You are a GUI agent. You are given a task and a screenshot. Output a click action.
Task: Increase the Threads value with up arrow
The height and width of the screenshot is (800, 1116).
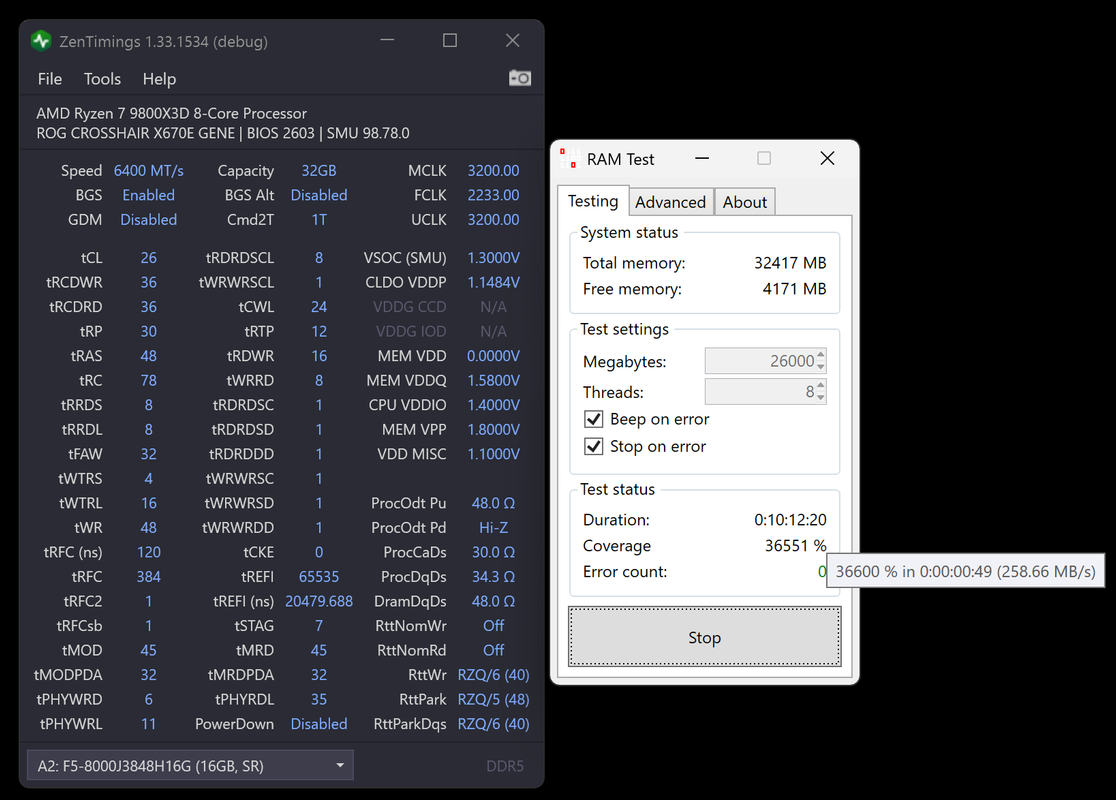821,385
